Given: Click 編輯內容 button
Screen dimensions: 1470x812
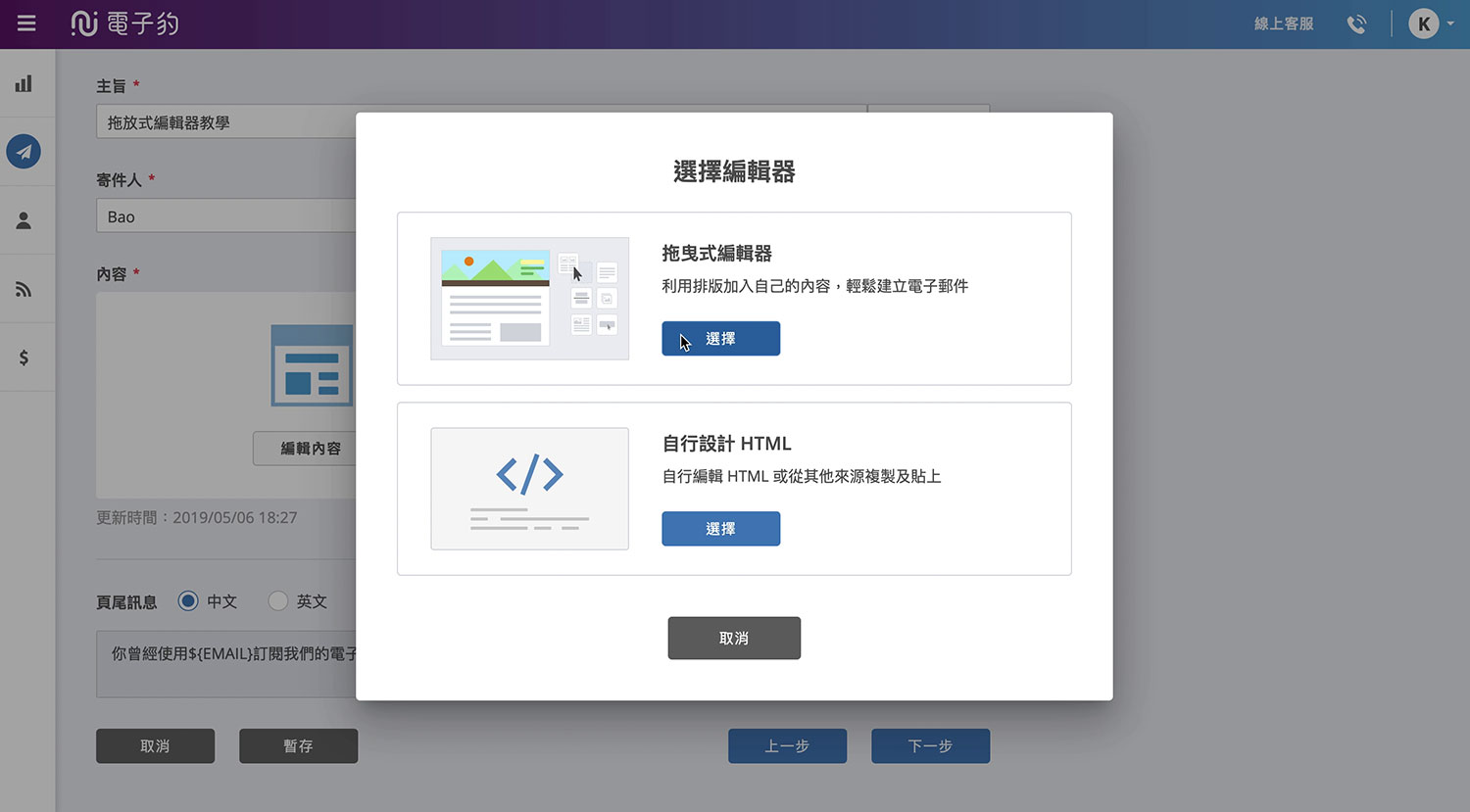Looking at the screenshot, I should click(x=305, y=448).
